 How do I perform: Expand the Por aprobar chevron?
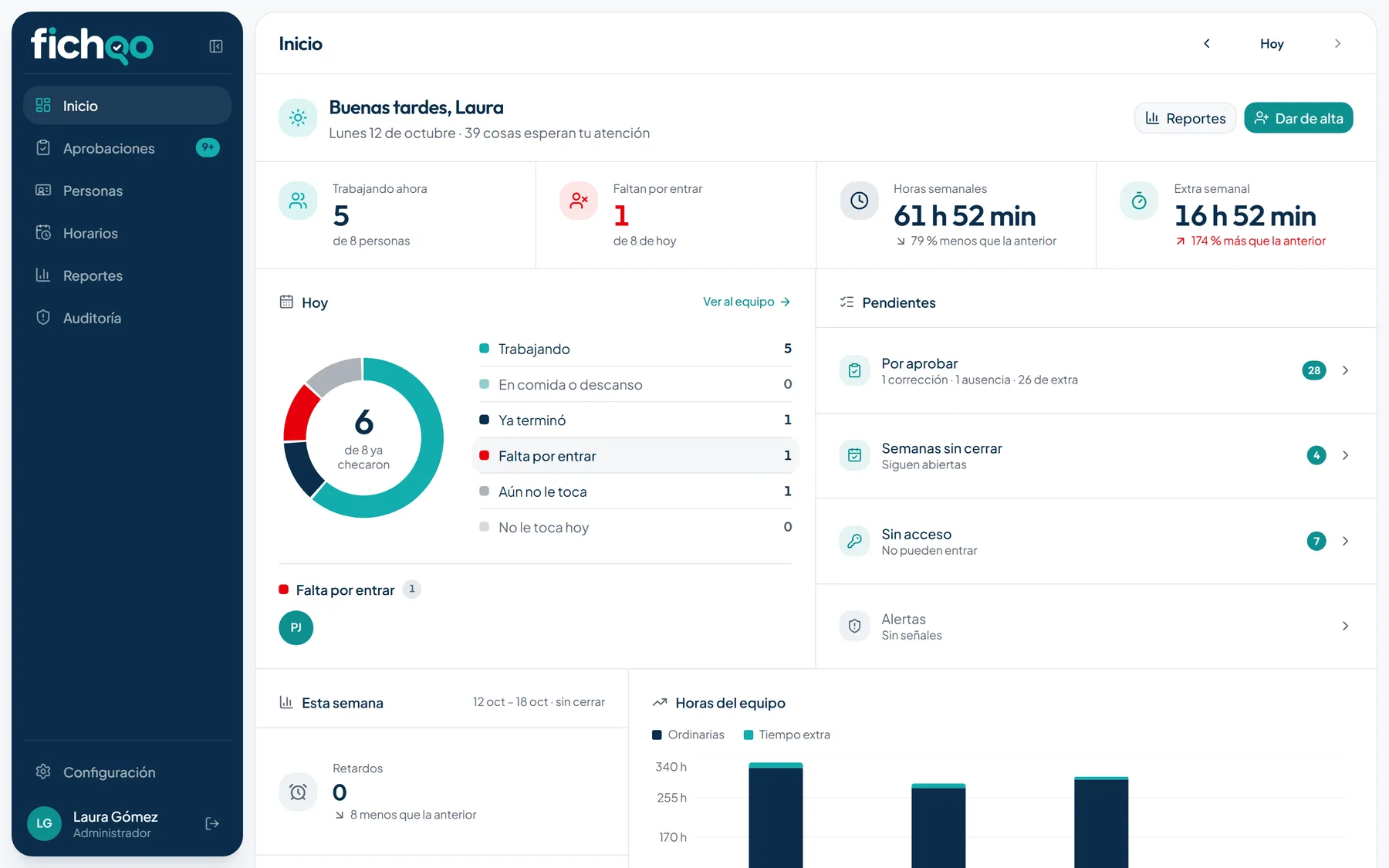[x=1345, y=370]
